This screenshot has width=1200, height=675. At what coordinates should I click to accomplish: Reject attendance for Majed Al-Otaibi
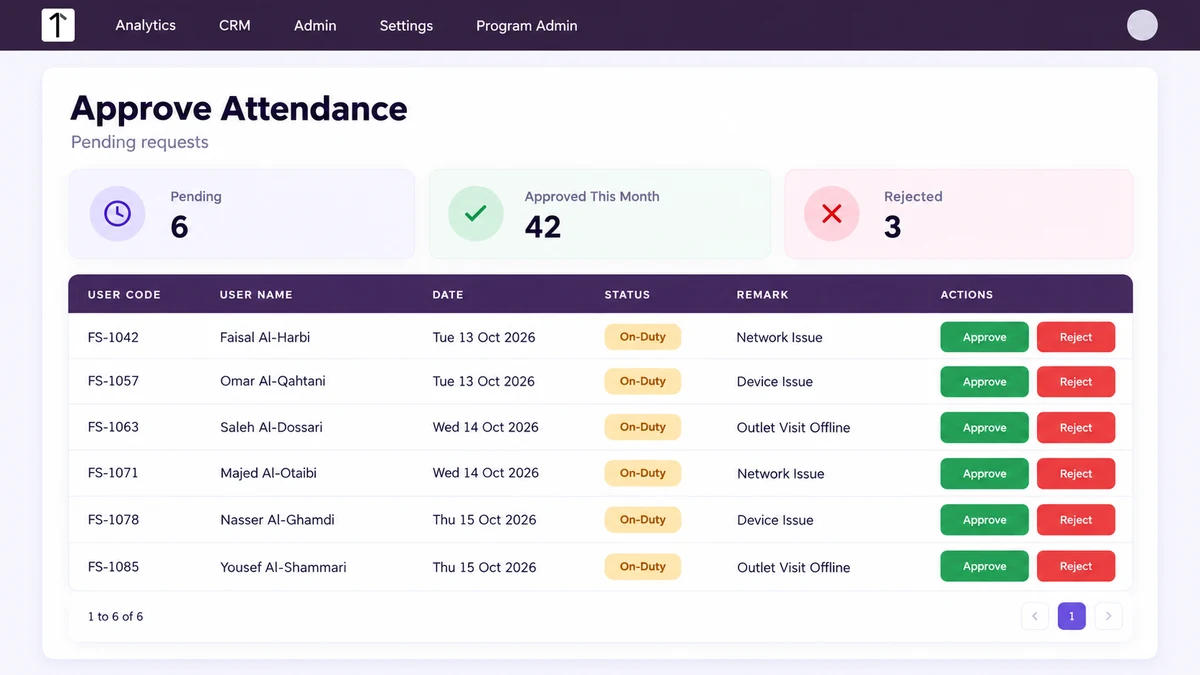click(1076, 473)
